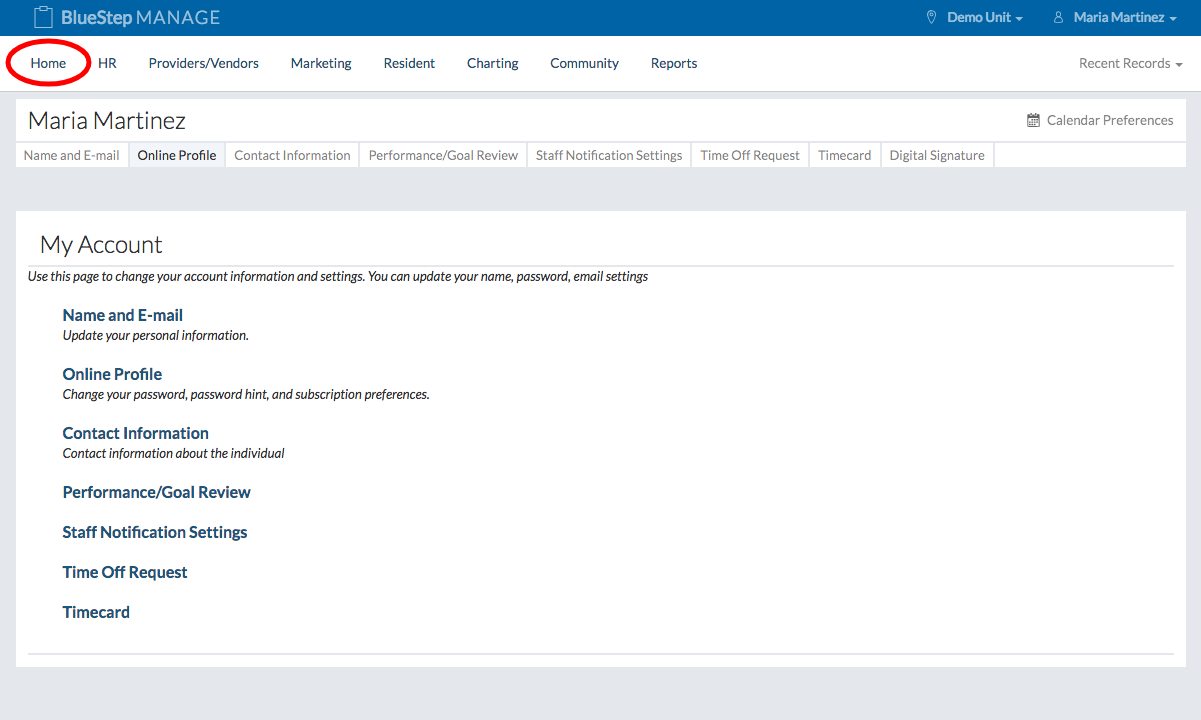Click the Calendar Preferences link

coord(1109,120)
